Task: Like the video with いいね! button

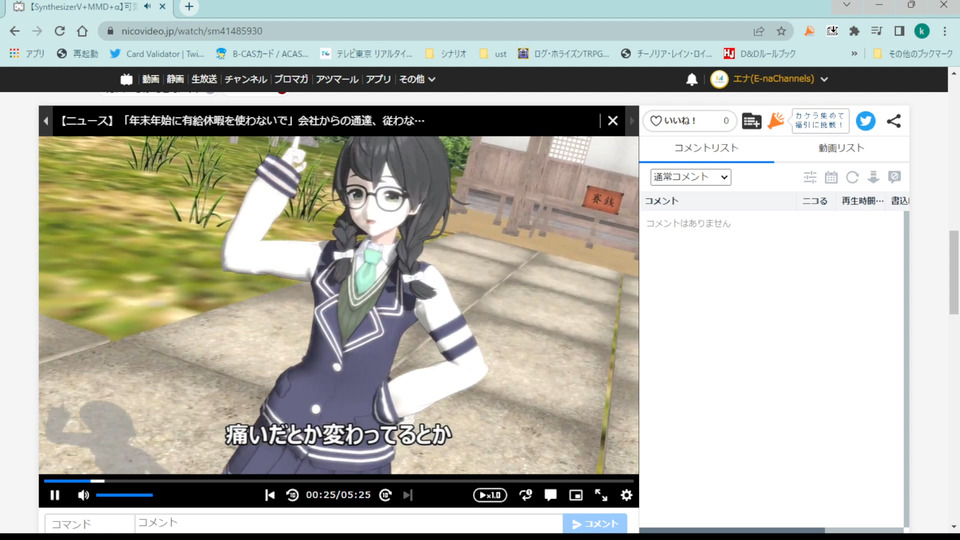Action: coord(689,121)
